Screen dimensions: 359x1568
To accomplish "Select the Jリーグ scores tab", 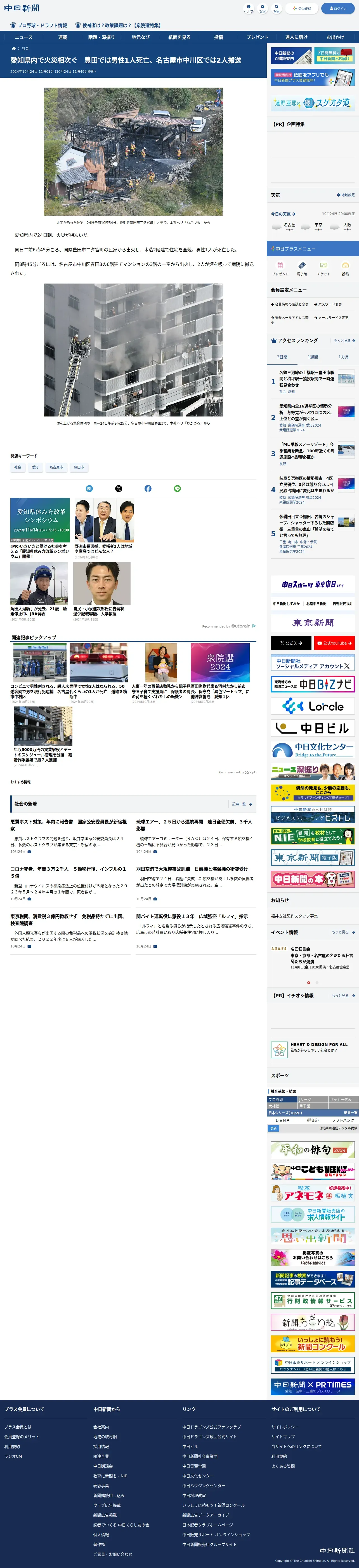I will (x=313, y=1099).
